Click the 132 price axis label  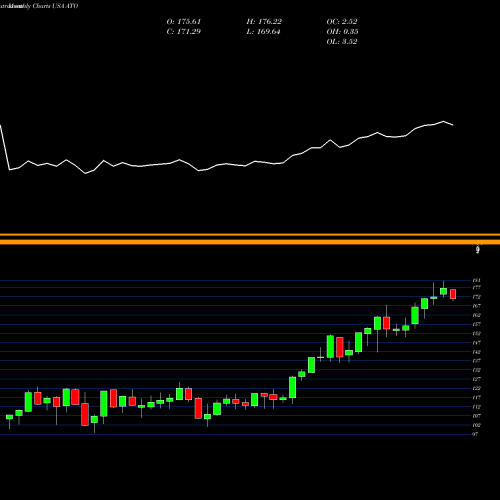tap(476, 370)
